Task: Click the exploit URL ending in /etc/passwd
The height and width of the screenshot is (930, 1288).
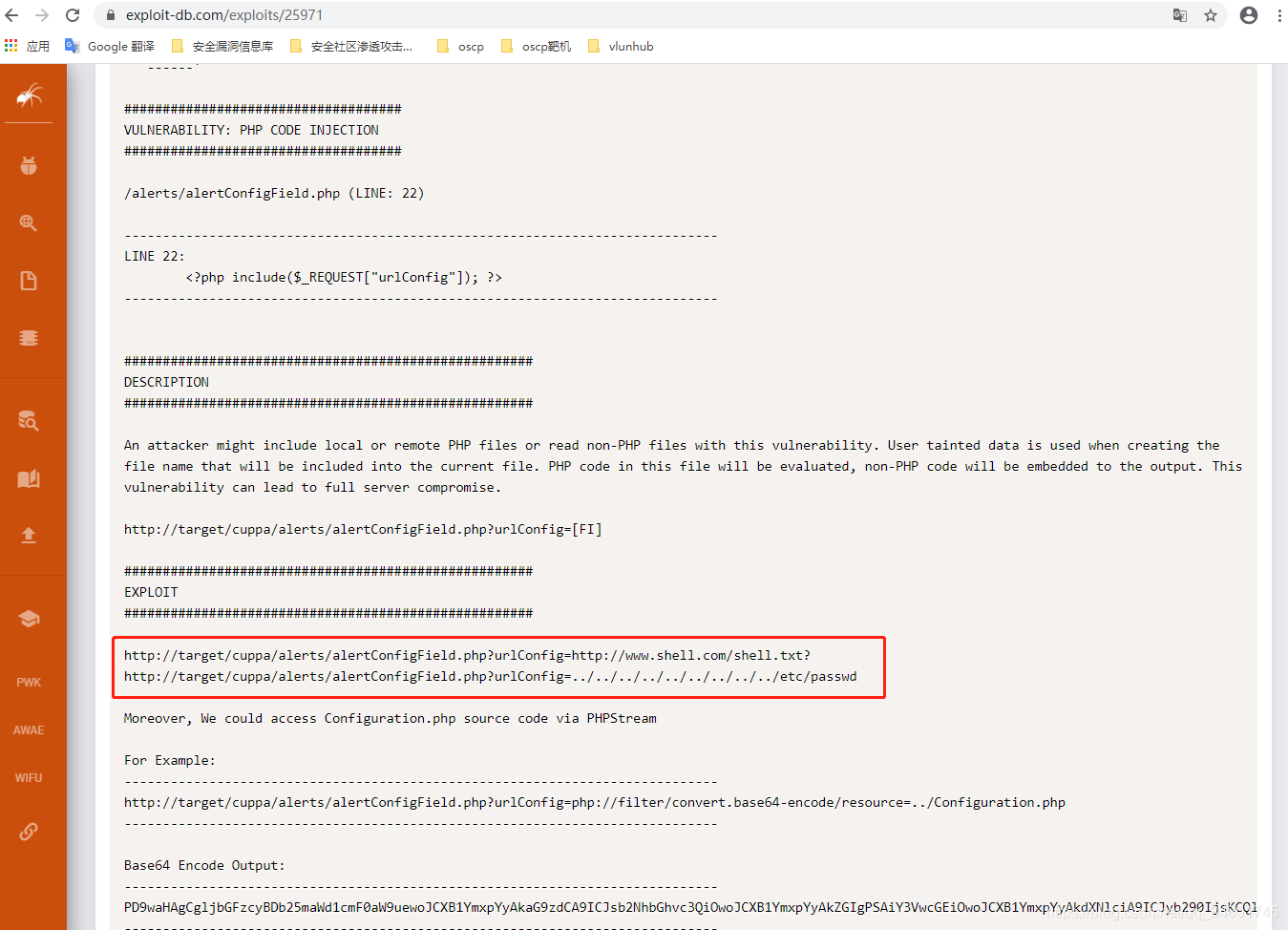Action: tap(490, 676)
